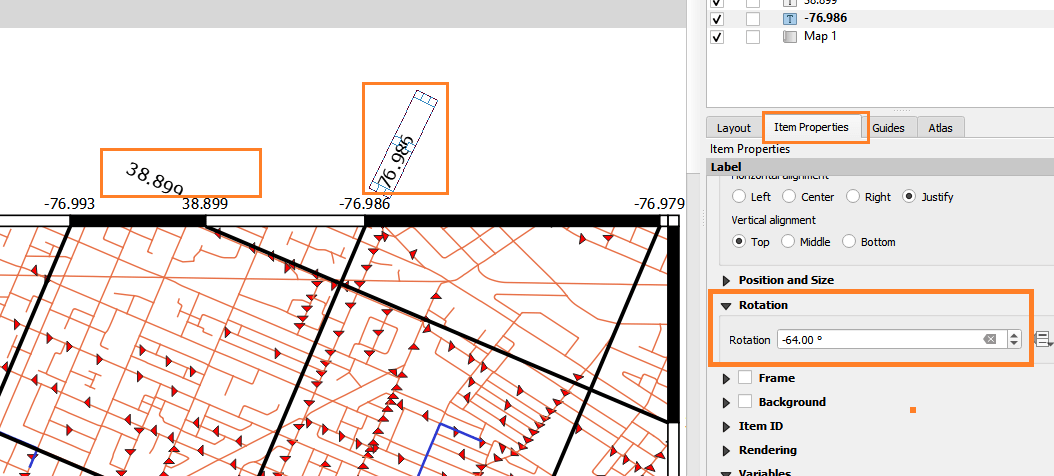Toggle visibility checkbox for Map 1
Screen dimensions: 1054x476
tap(717, 37)
